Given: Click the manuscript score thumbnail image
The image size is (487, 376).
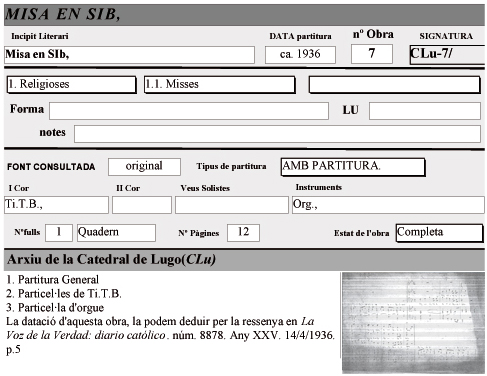Looking at the screenshot, I should point(413,323).
